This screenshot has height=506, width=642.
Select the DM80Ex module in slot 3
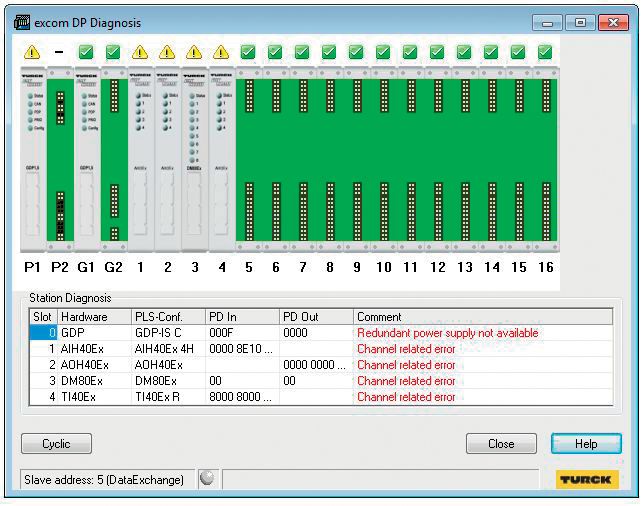pos(194,159)
